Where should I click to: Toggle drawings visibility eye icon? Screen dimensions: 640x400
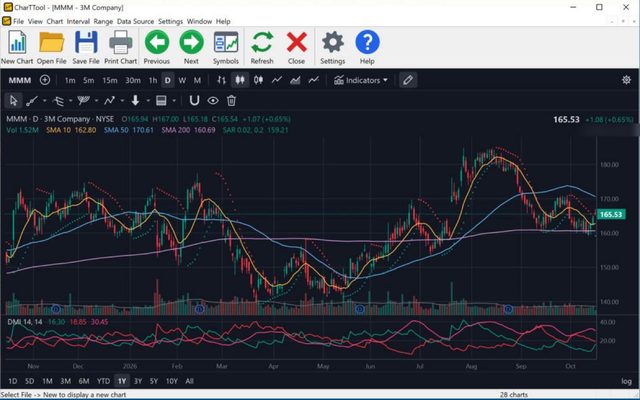click(213, 101)
